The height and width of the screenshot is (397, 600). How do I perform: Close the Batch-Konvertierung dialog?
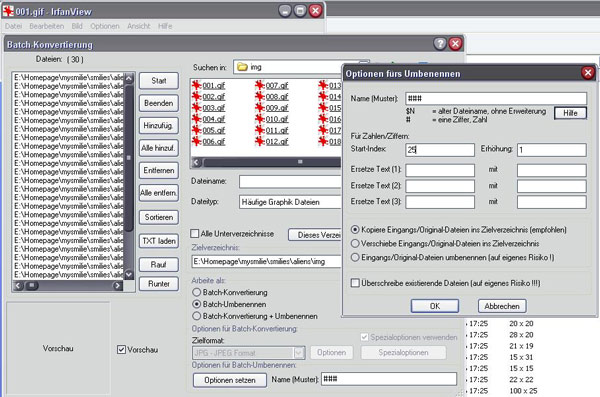pyautogui.click(x=455, y=44)
